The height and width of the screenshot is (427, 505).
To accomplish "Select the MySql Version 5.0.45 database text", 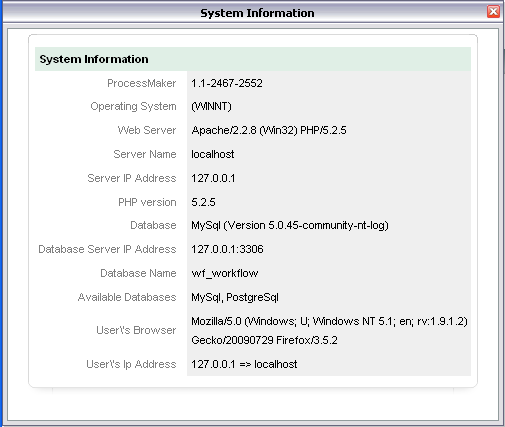I will (x=290, y=225).
